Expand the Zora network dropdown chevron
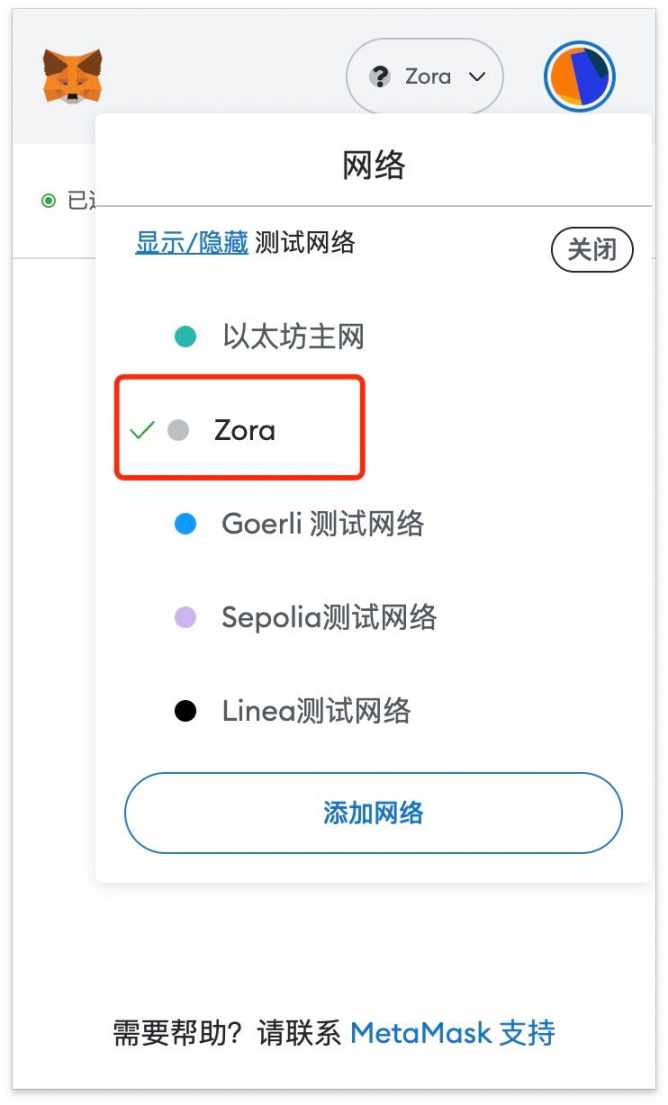 pos(477,77)
